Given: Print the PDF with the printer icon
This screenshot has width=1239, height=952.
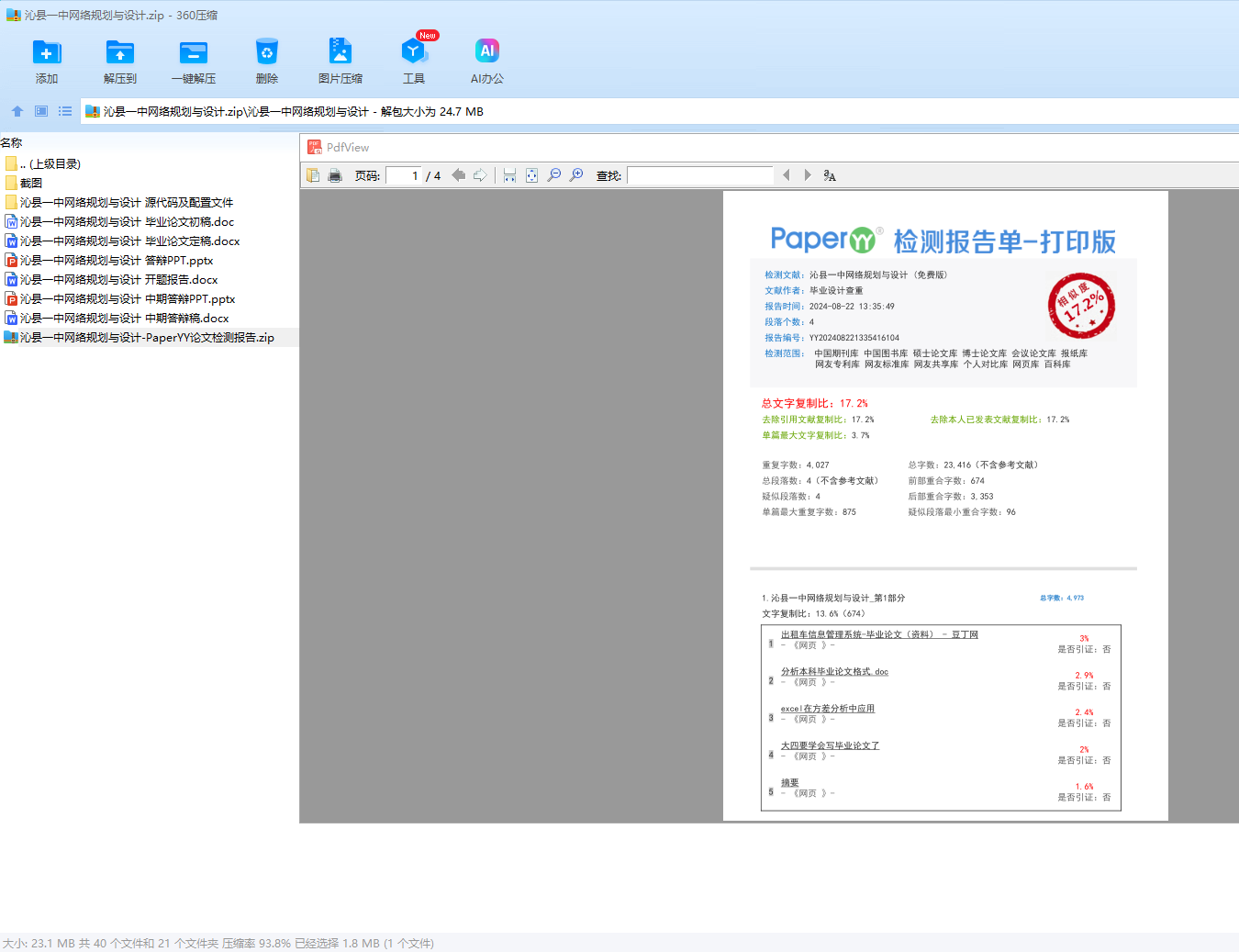Looking at the screenshot, I should (x=335, y=175).
